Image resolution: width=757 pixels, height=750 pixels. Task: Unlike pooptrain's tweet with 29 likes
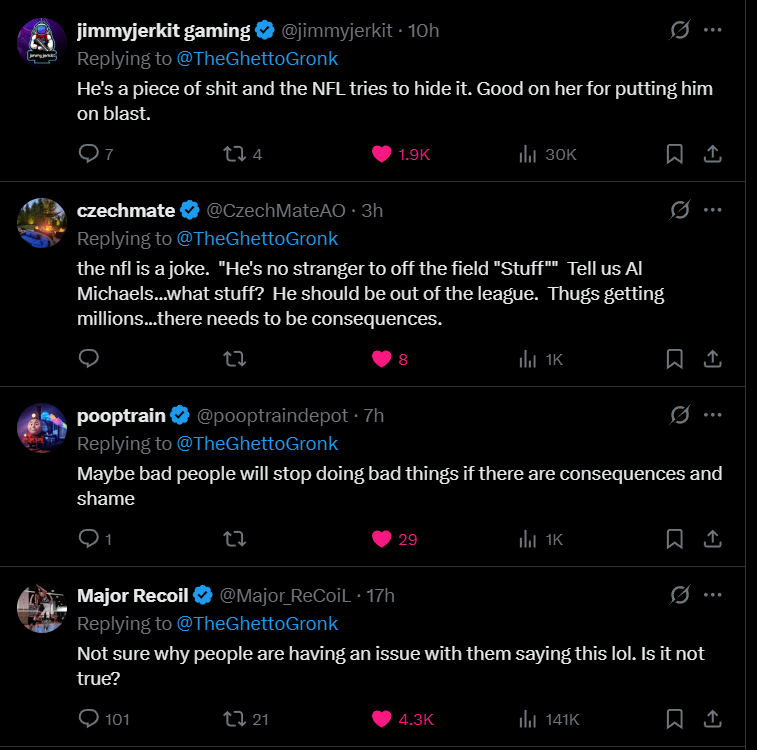coord(381,539)
